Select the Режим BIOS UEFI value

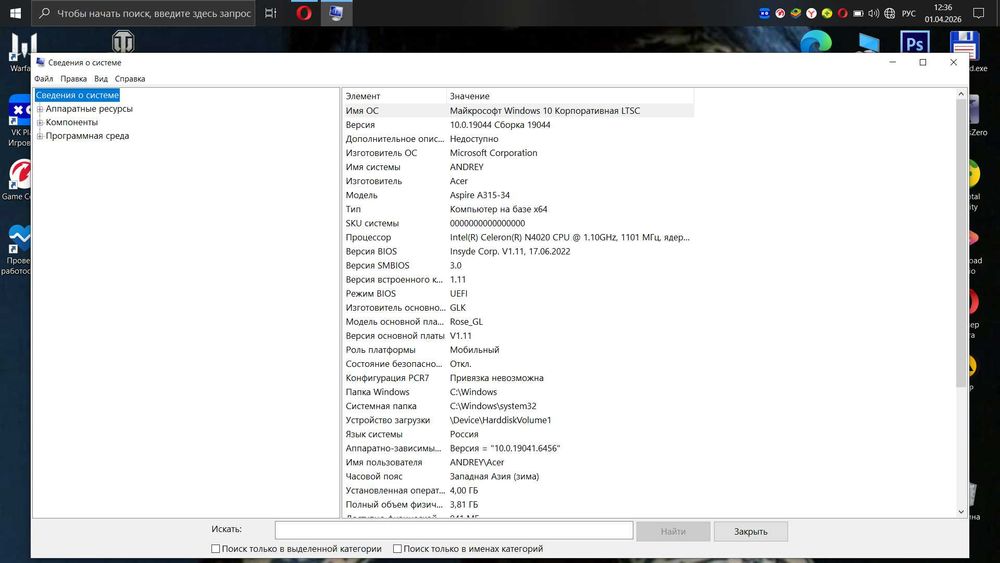(459, 293)
